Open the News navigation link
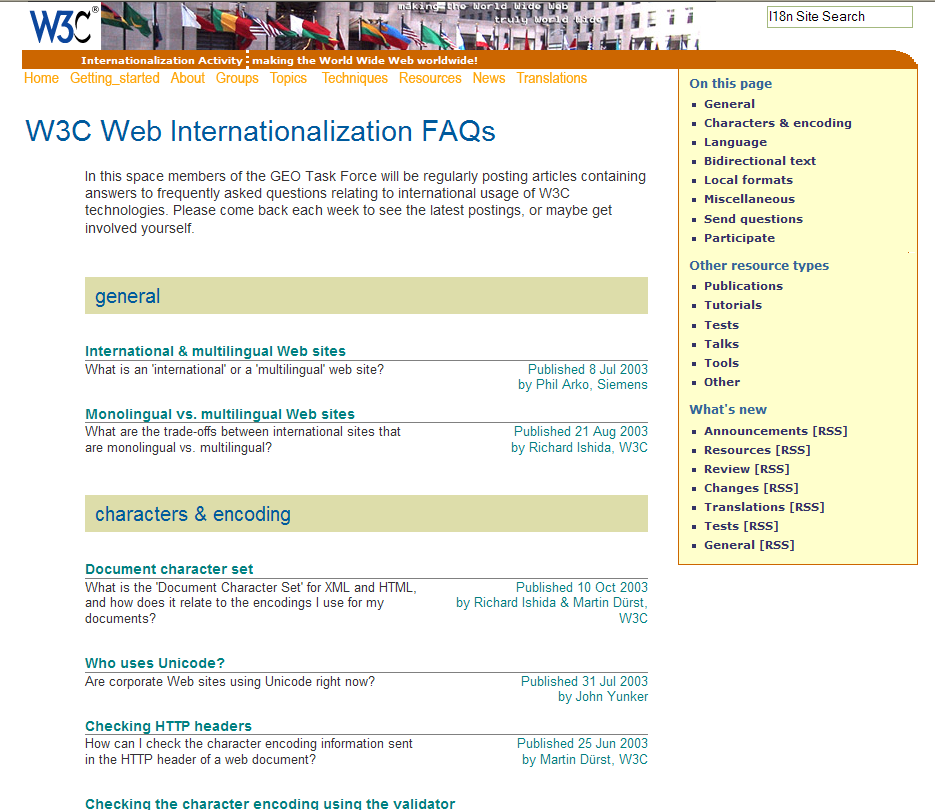 pos(489,78)
